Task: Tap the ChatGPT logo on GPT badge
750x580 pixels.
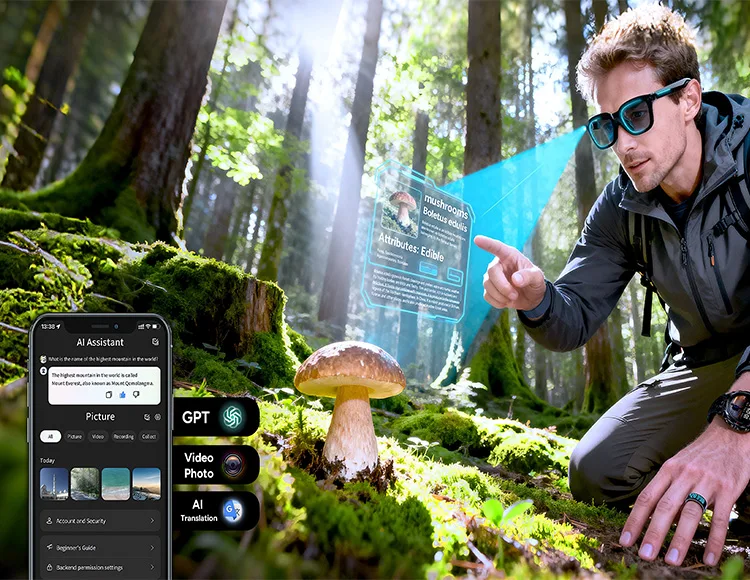Action: click(x=233, y=417)
